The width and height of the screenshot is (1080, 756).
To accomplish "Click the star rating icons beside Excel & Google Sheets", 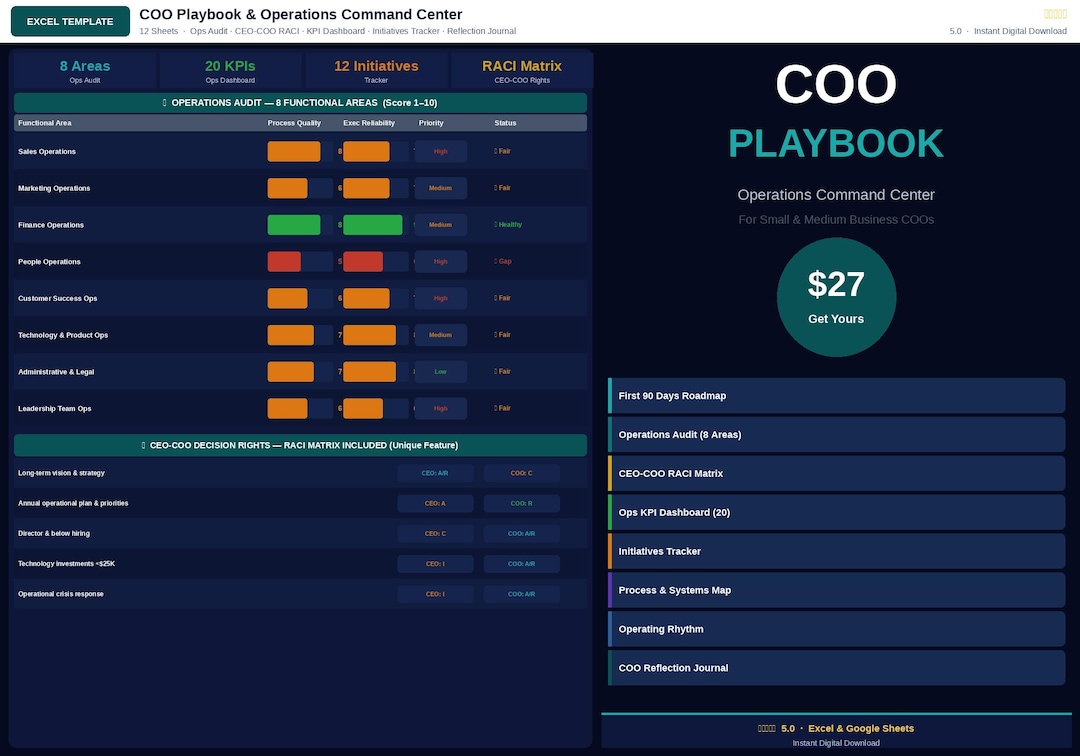I will pos(767,728).
